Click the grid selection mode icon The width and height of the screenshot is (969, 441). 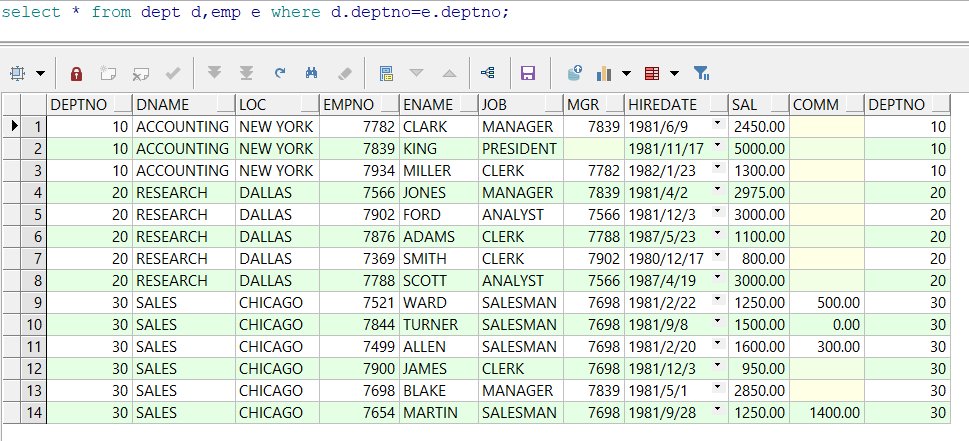click(x=17, y=74)
